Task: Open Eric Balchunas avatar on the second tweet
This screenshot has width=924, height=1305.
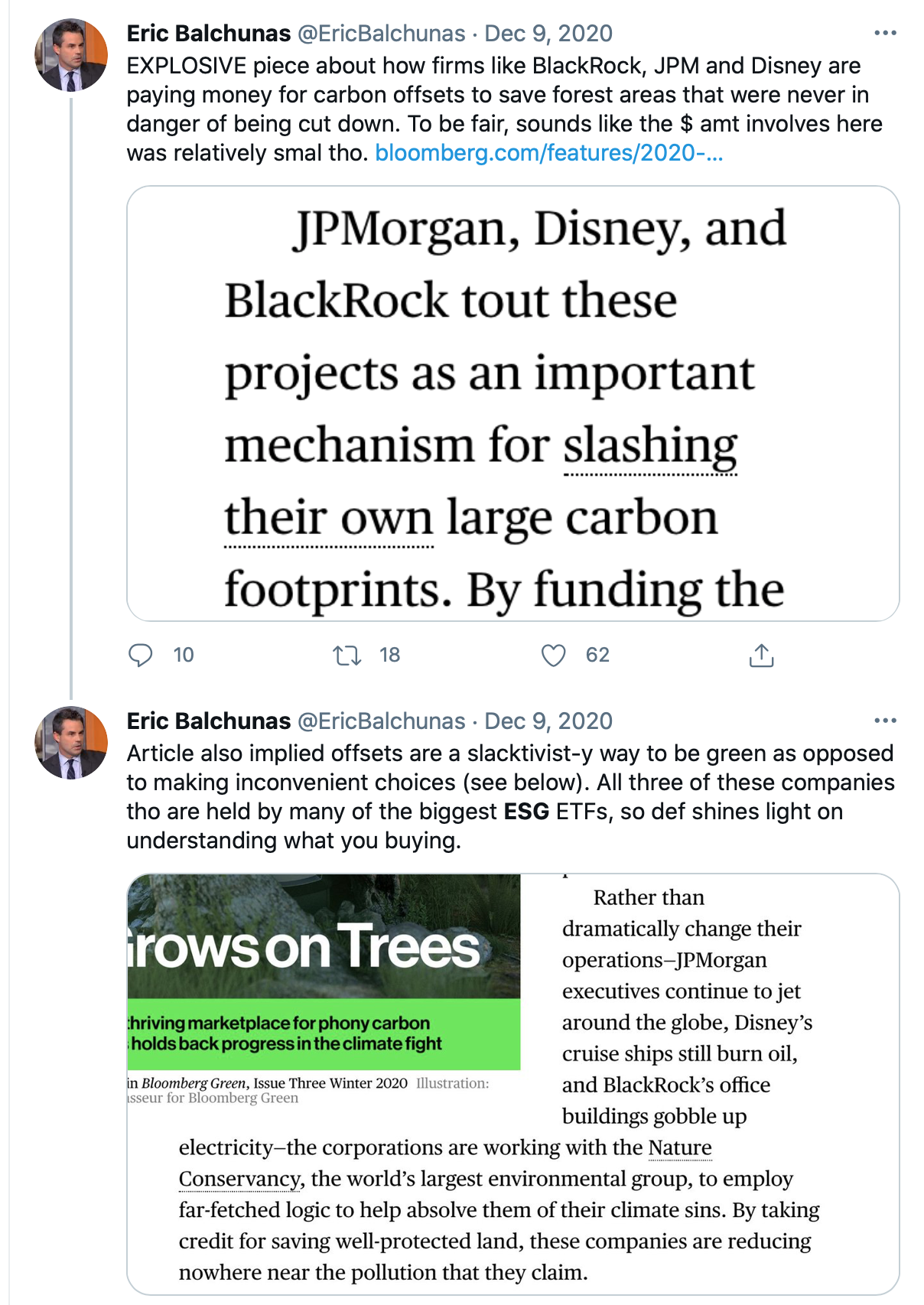Action: (71, 743)
